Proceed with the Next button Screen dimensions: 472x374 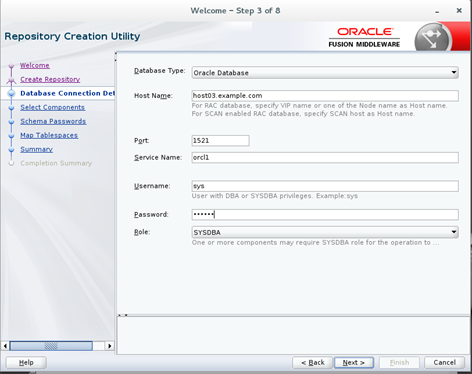click(x=354, y=362)
